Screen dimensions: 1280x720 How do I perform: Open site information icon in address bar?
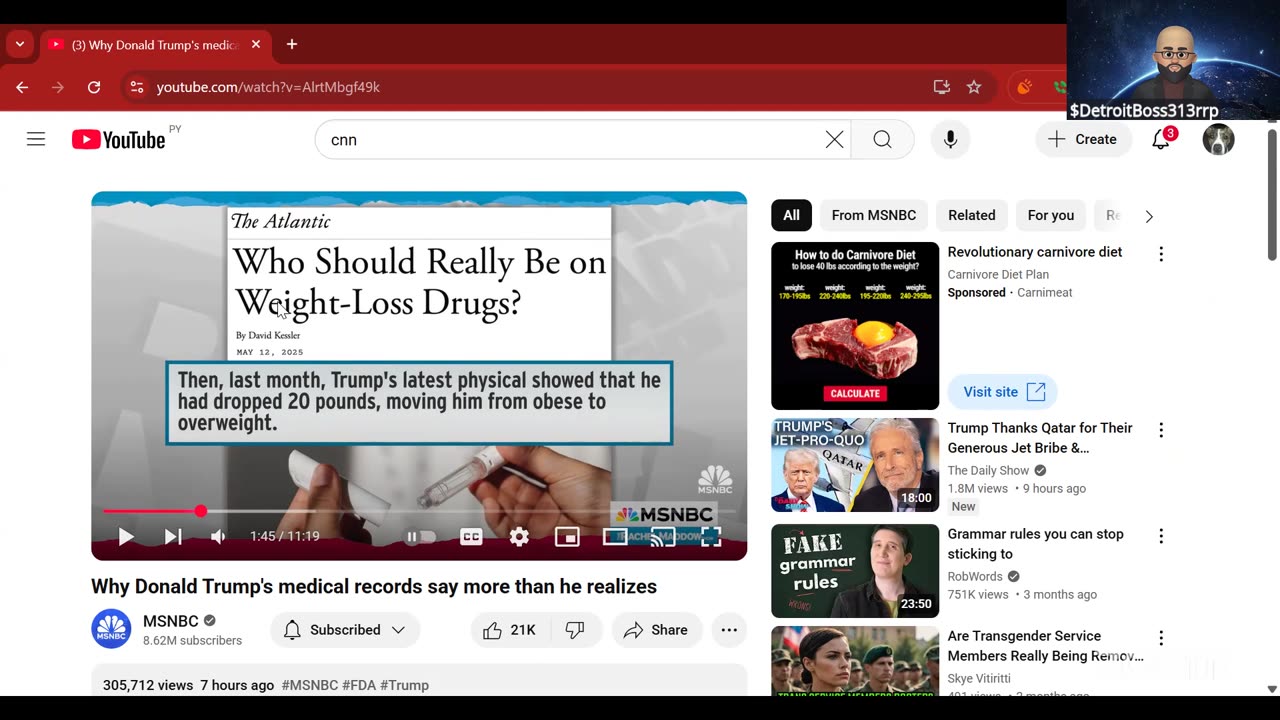(x=137, y=87)
